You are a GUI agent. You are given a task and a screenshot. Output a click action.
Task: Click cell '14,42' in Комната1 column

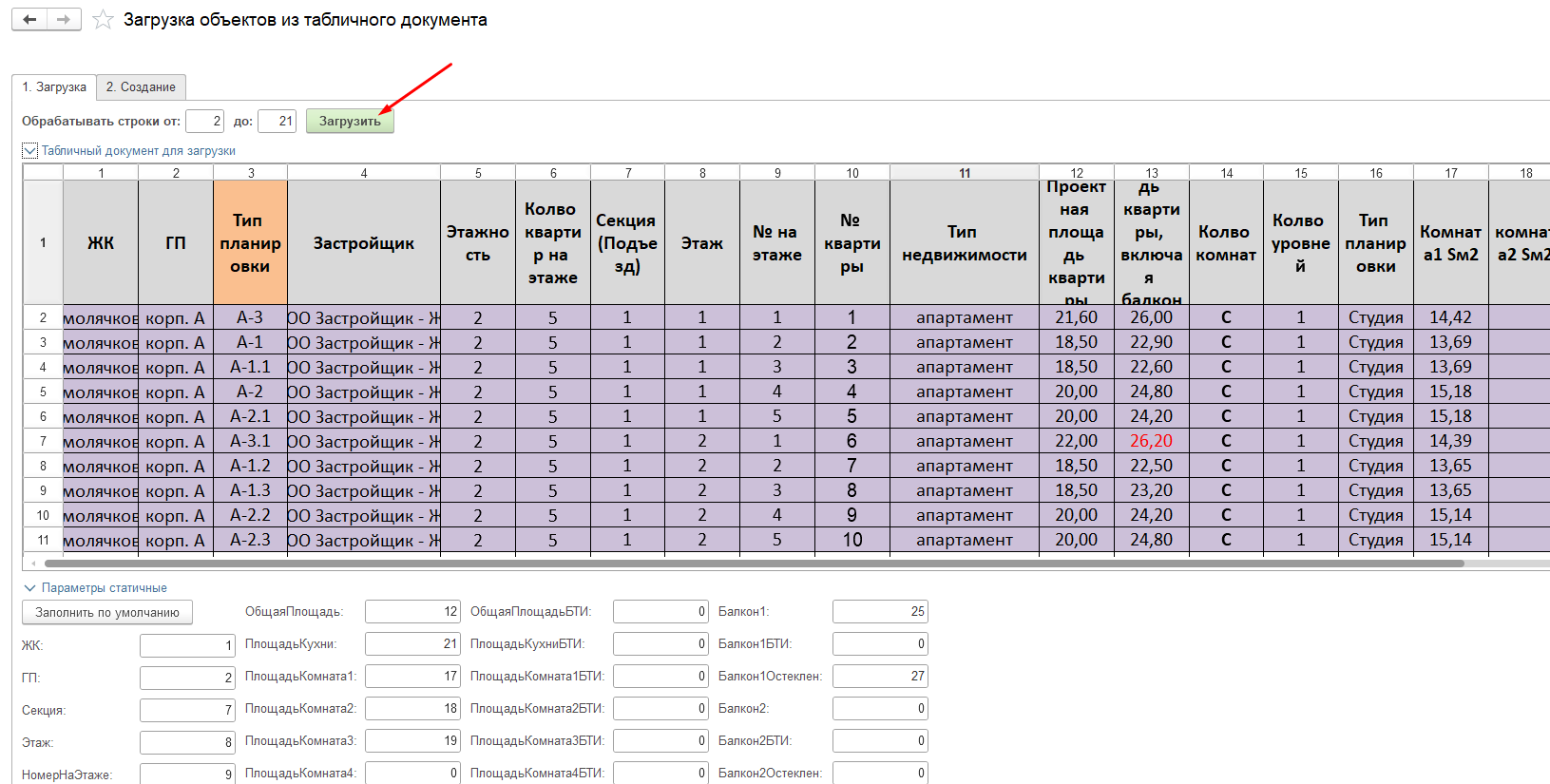click(1451, 317)
